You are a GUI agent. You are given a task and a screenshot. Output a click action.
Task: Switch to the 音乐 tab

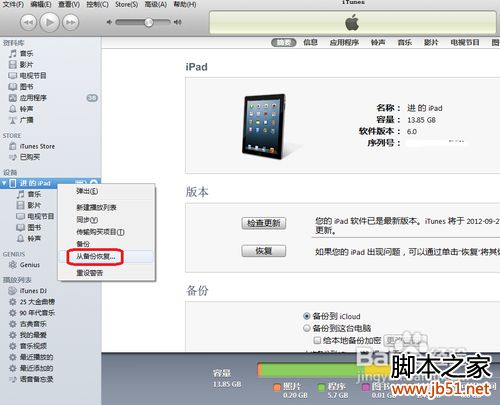tap(404, 42)
